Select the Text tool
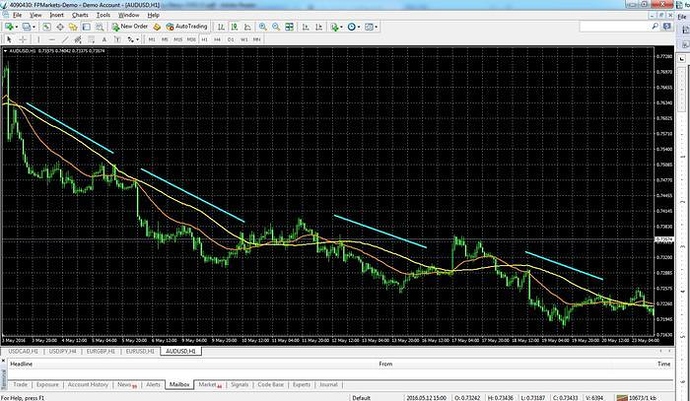 [x=104, y=40]
